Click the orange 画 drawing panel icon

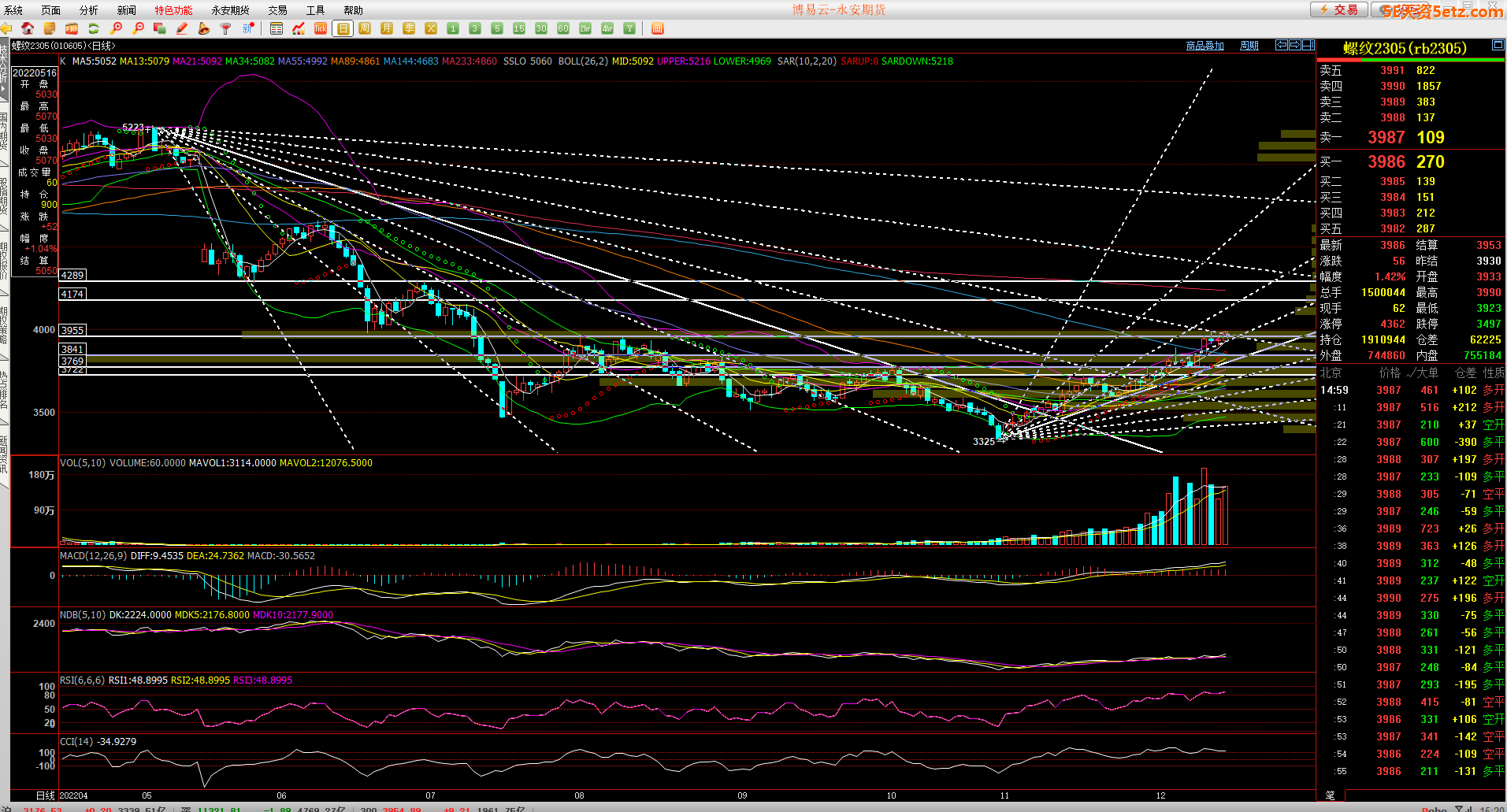pos(658,28)
